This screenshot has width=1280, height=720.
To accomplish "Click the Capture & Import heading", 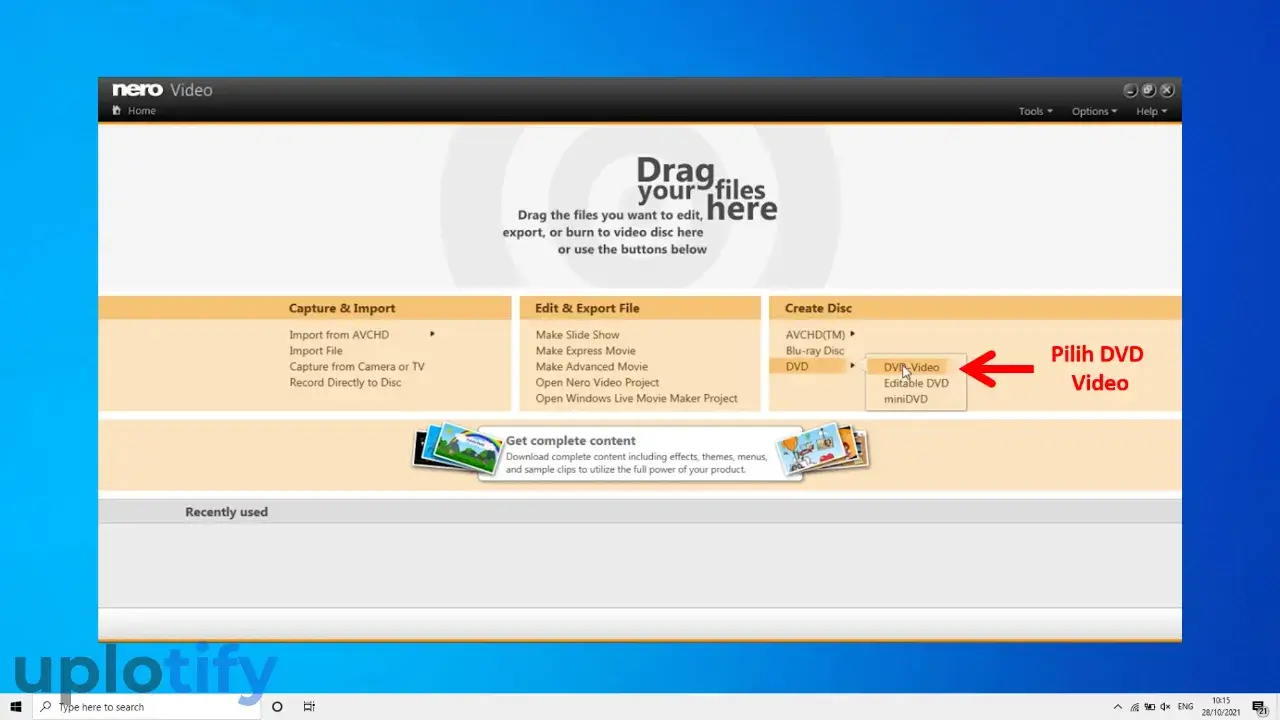I will (x=342, y=308).
